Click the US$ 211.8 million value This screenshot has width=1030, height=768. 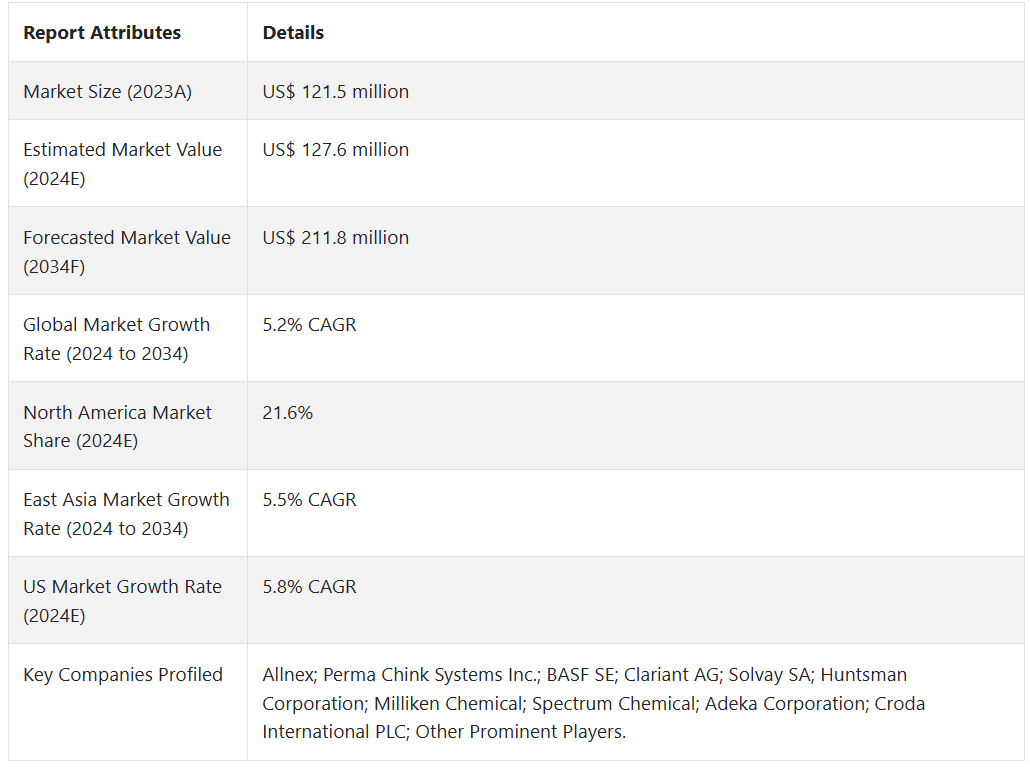[x=335, y=237]
